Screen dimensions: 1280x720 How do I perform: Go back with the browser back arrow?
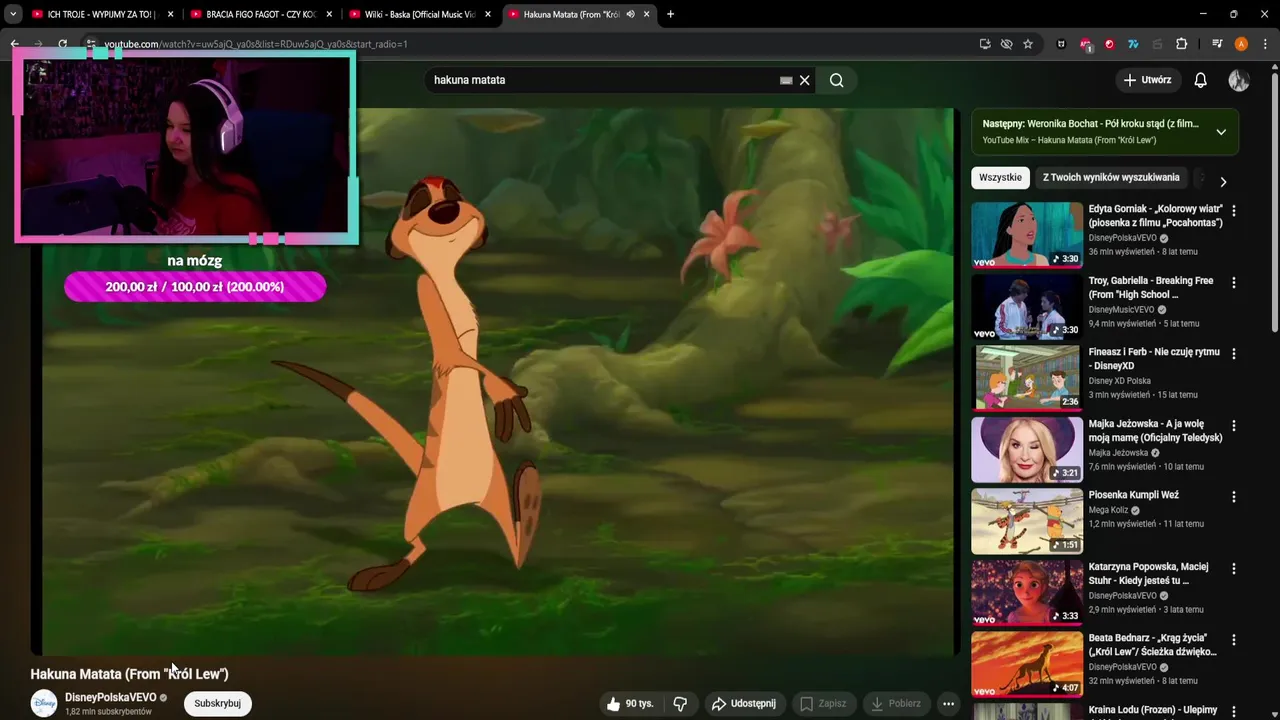click(14, 44)
